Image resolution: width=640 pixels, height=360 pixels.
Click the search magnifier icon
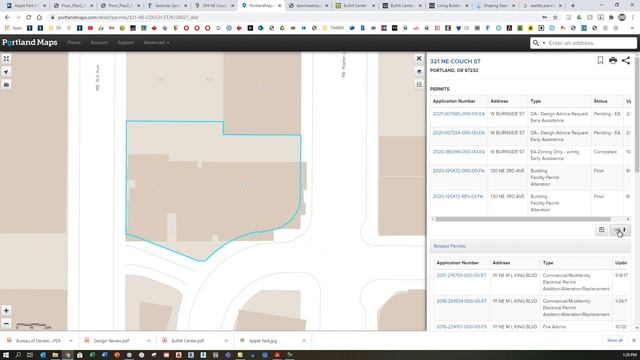[x=536, y=43]
